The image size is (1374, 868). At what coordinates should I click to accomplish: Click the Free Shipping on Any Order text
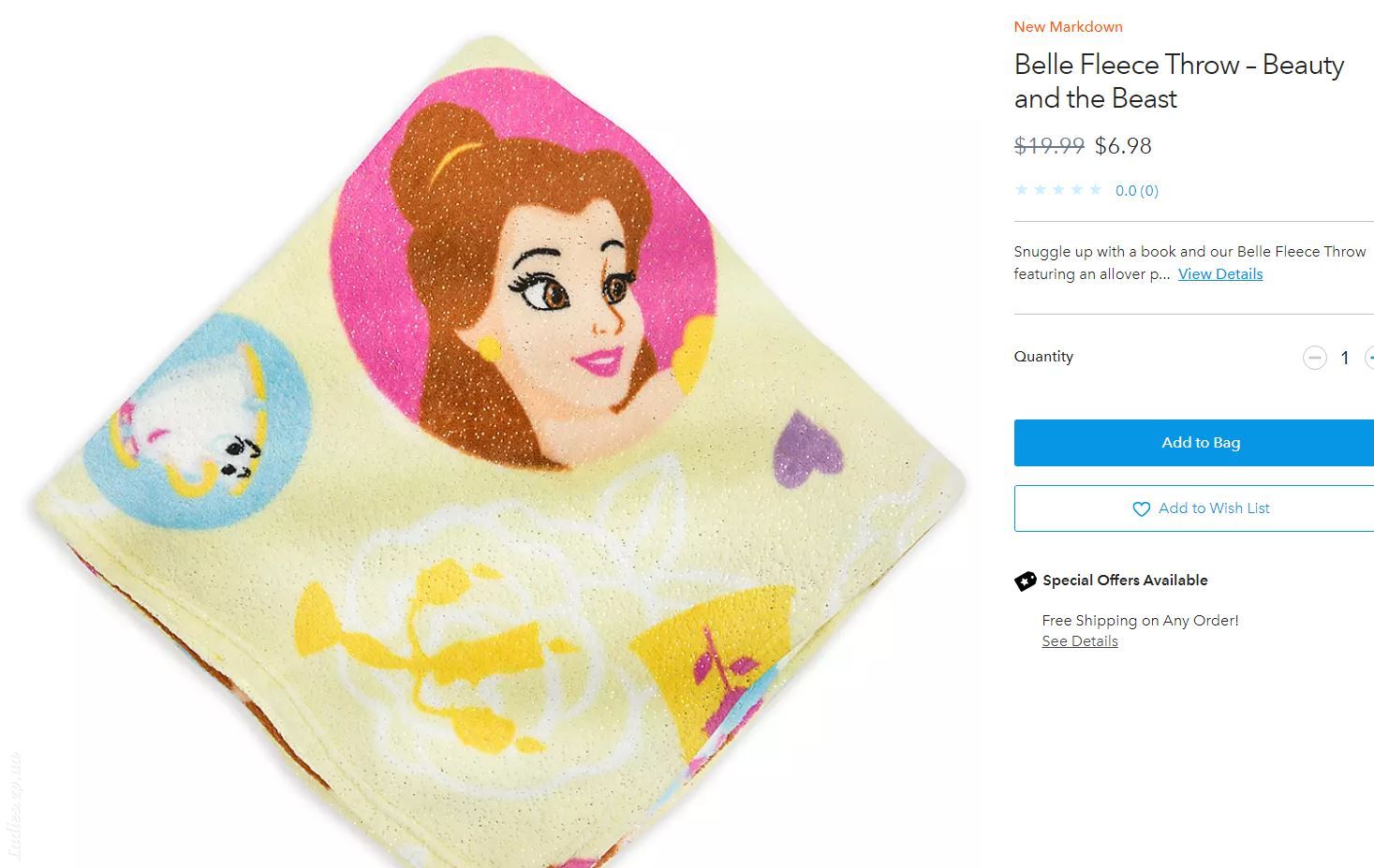[x=1141, y=621]
